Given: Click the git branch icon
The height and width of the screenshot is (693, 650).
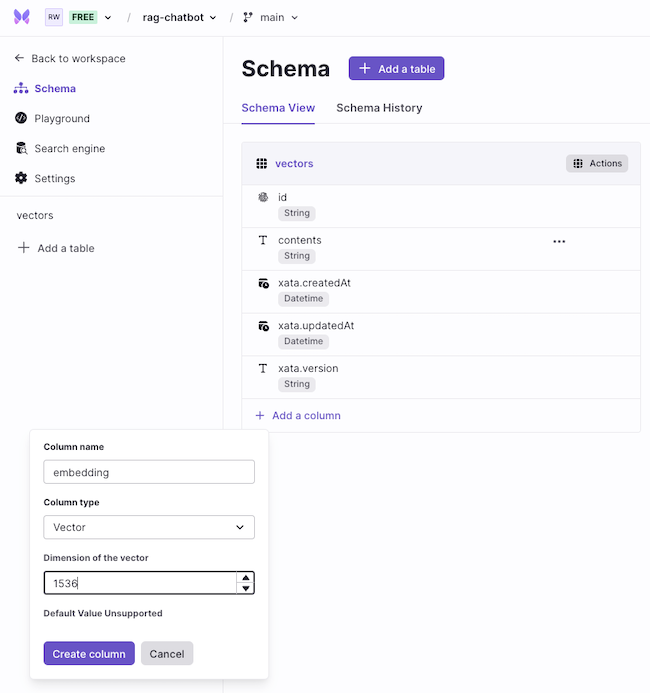Looking at the screenshot, I should (x=248, y=17).
